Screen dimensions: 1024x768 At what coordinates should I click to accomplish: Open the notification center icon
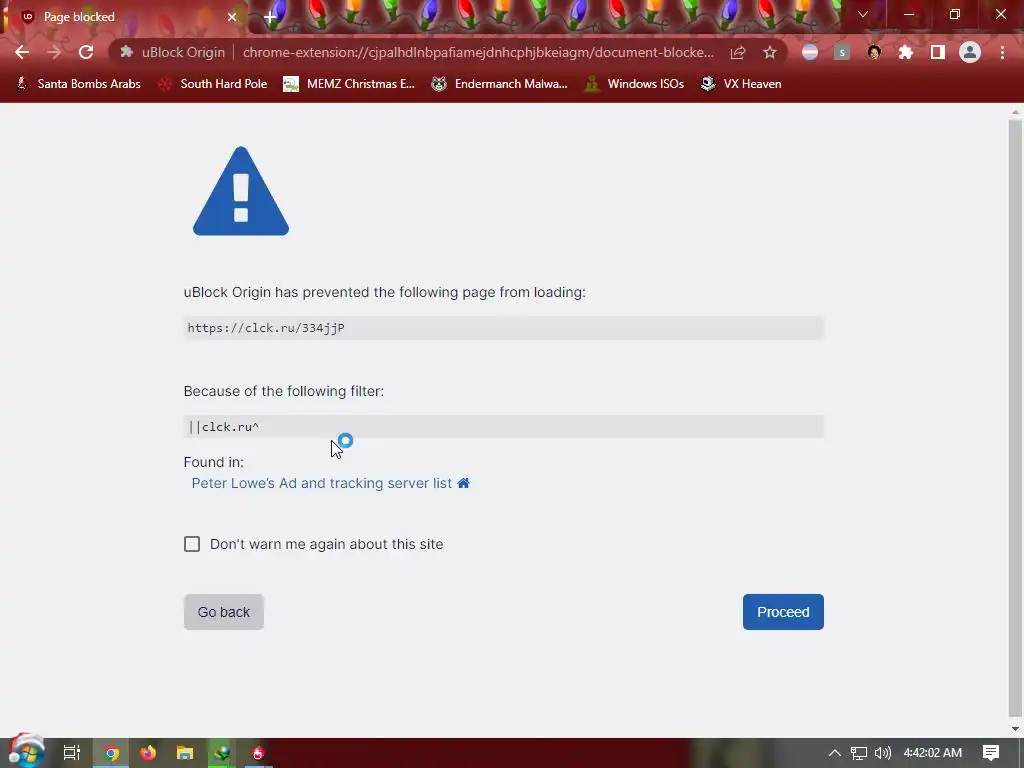coord(991,753)
